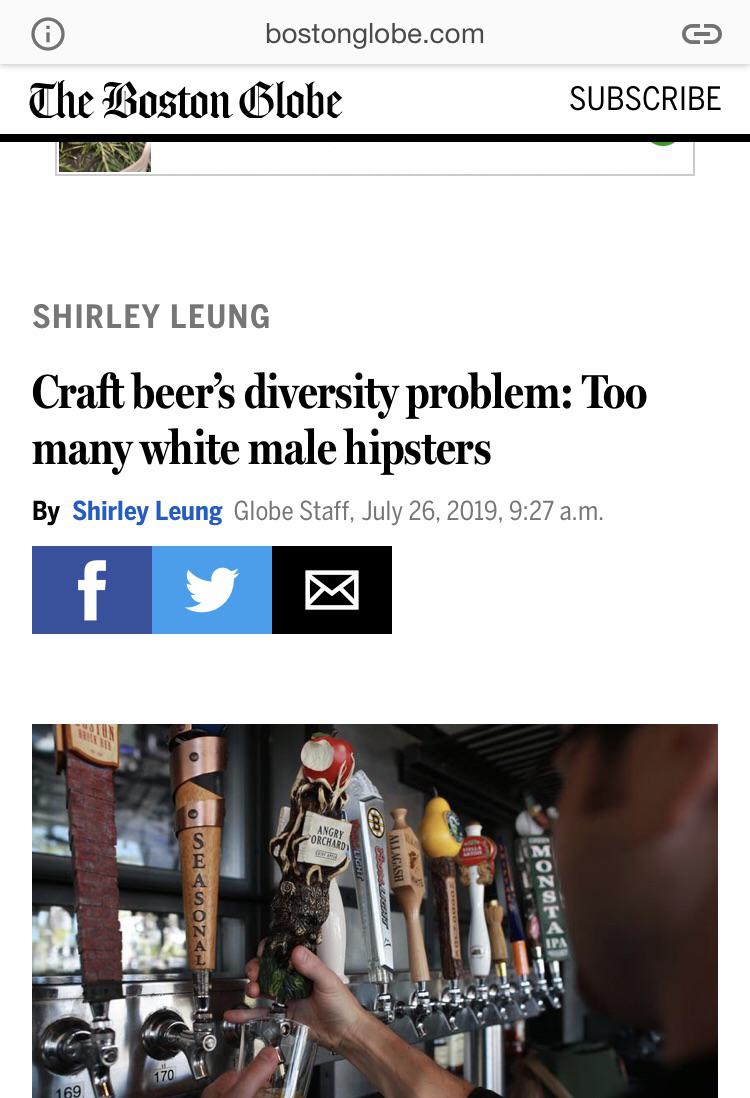This screenshot has height=1098, width=750.
Task: Share article on Twitter
Action: coord(211,590)
